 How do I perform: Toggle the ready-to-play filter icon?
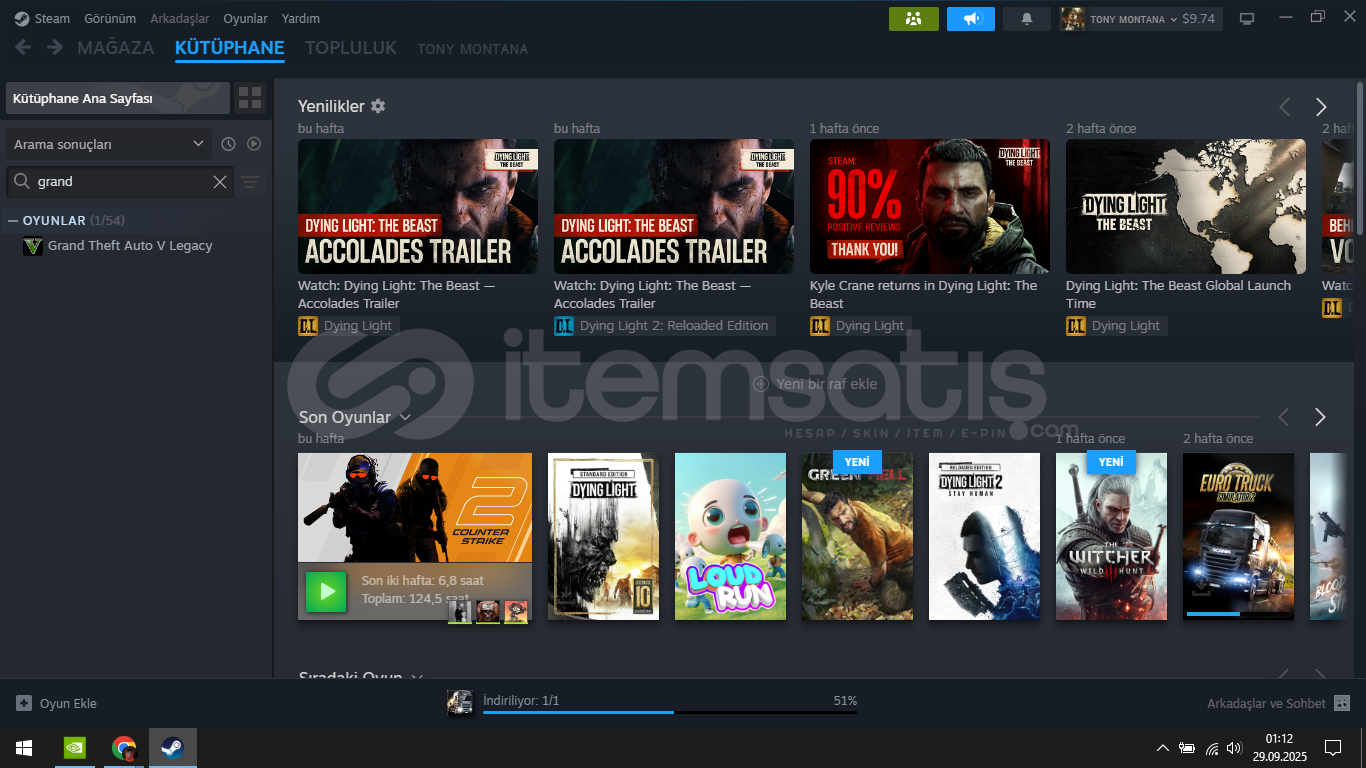(x=254, y=144)
